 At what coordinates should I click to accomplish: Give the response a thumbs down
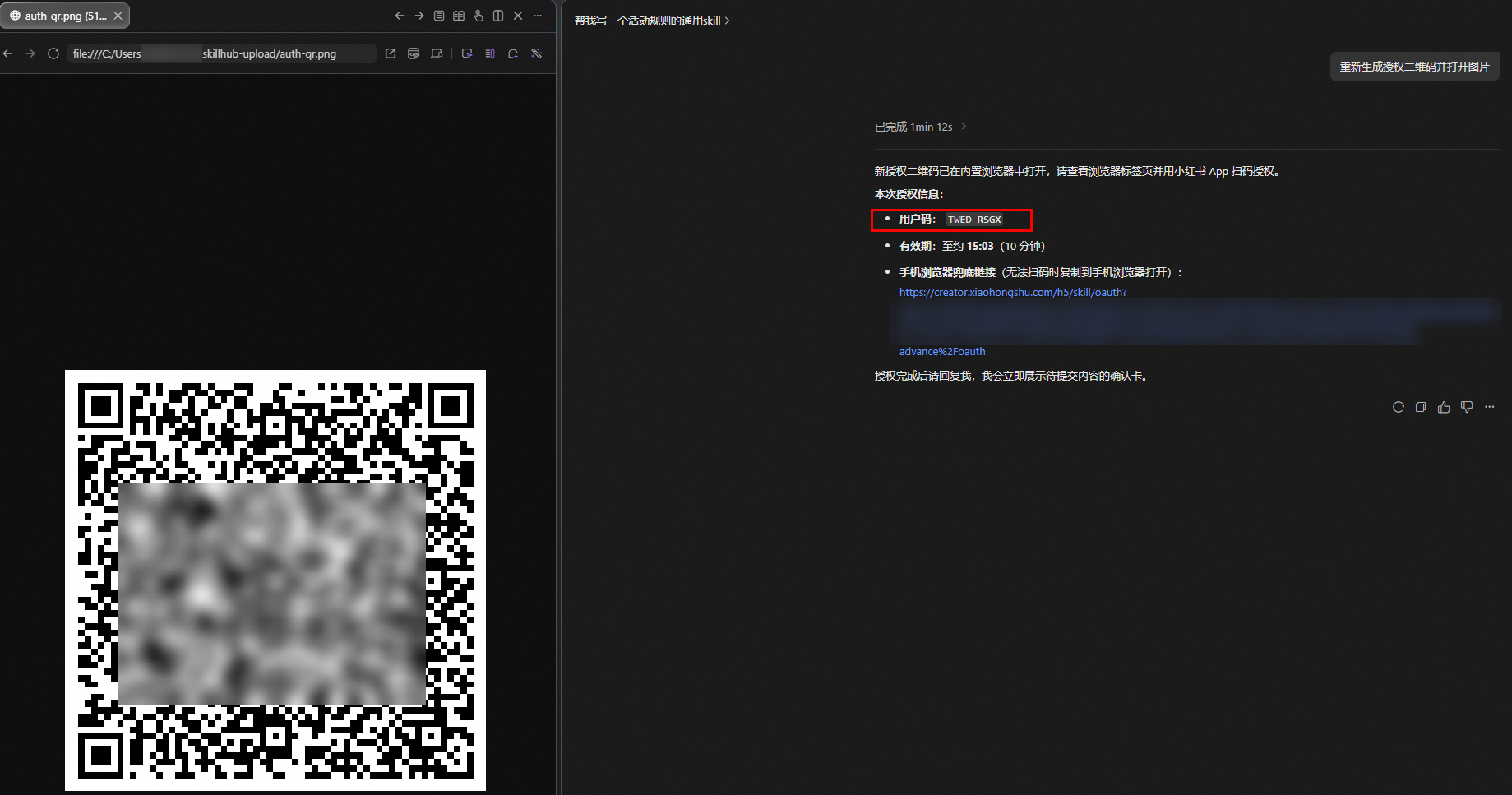1467,407
